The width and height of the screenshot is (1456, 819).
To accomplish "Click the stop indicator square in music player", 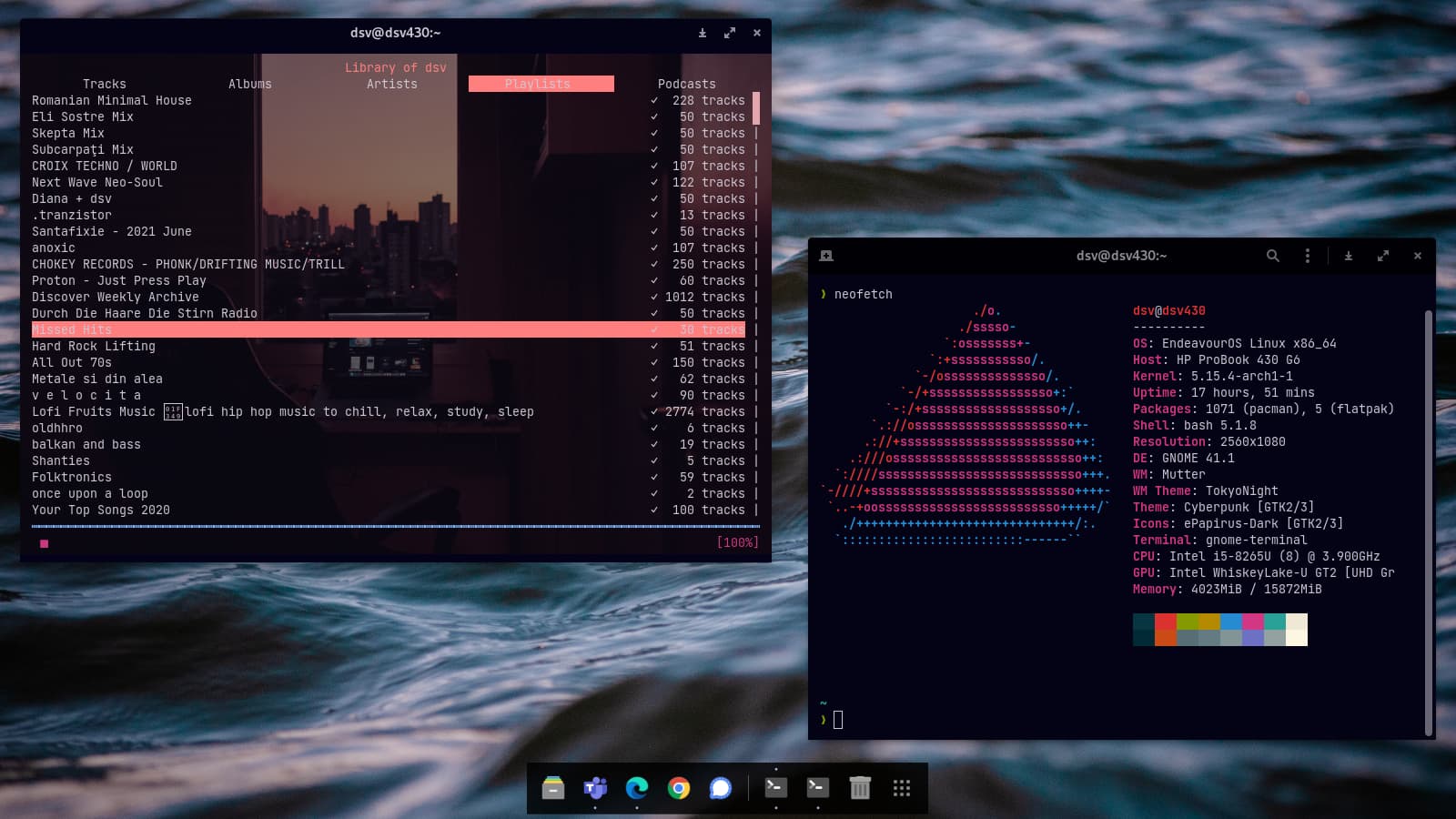I will click(x=44, y=543).
